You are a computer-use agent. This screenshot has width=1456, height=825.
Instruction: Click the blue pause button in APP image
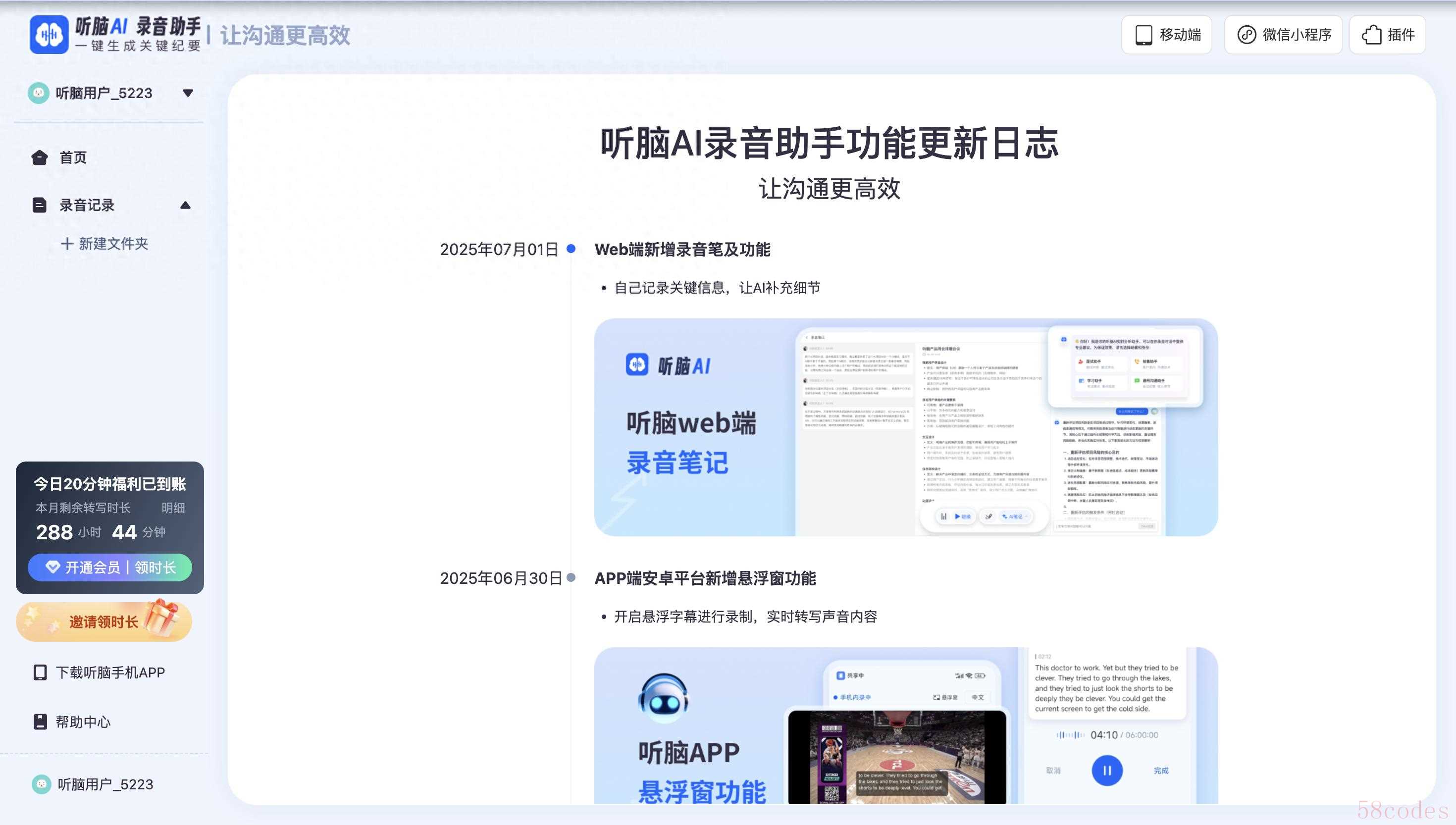pos(1107,771)
